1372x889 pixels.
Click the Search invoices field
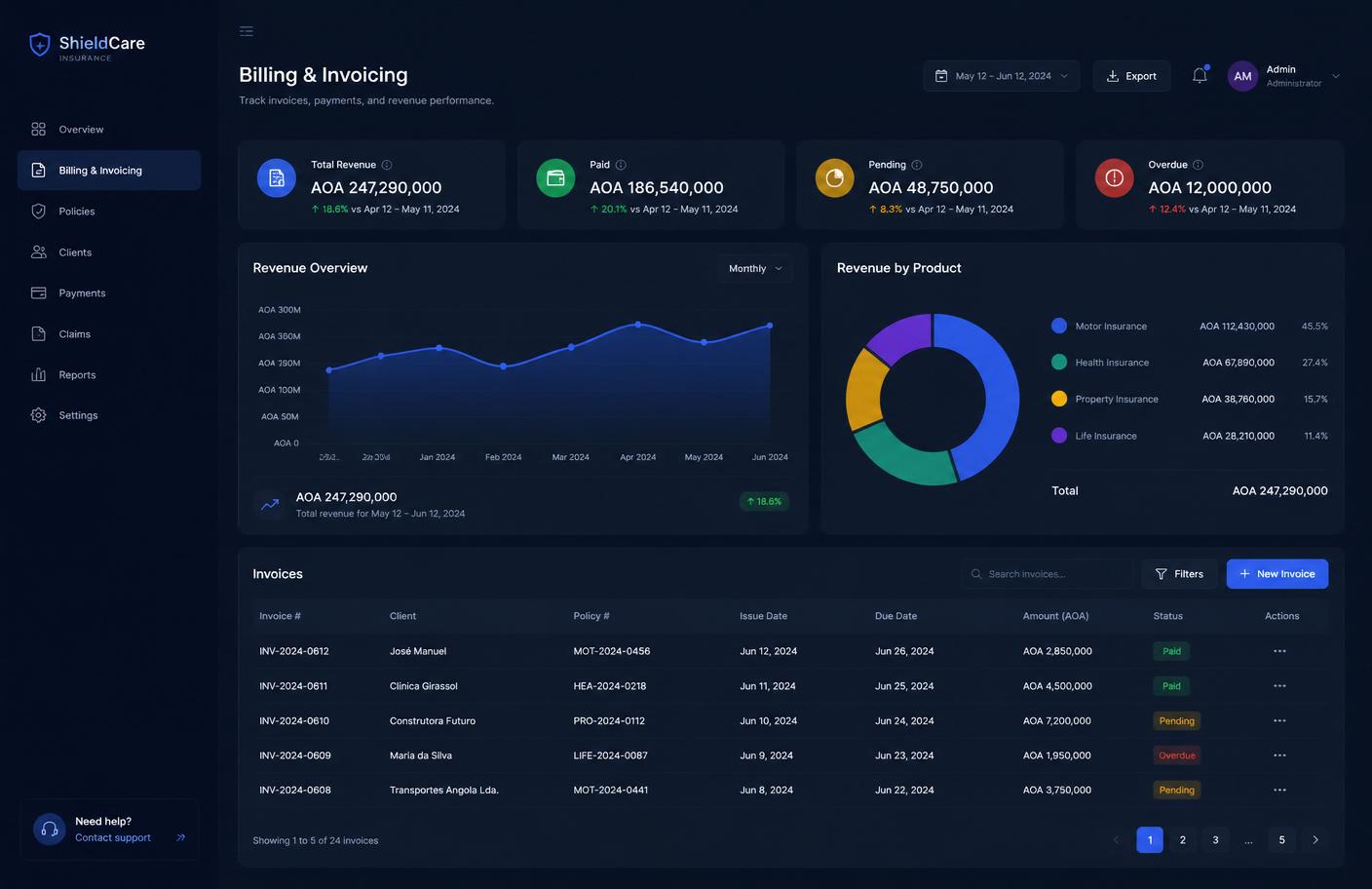click(x=1048, y=574)
